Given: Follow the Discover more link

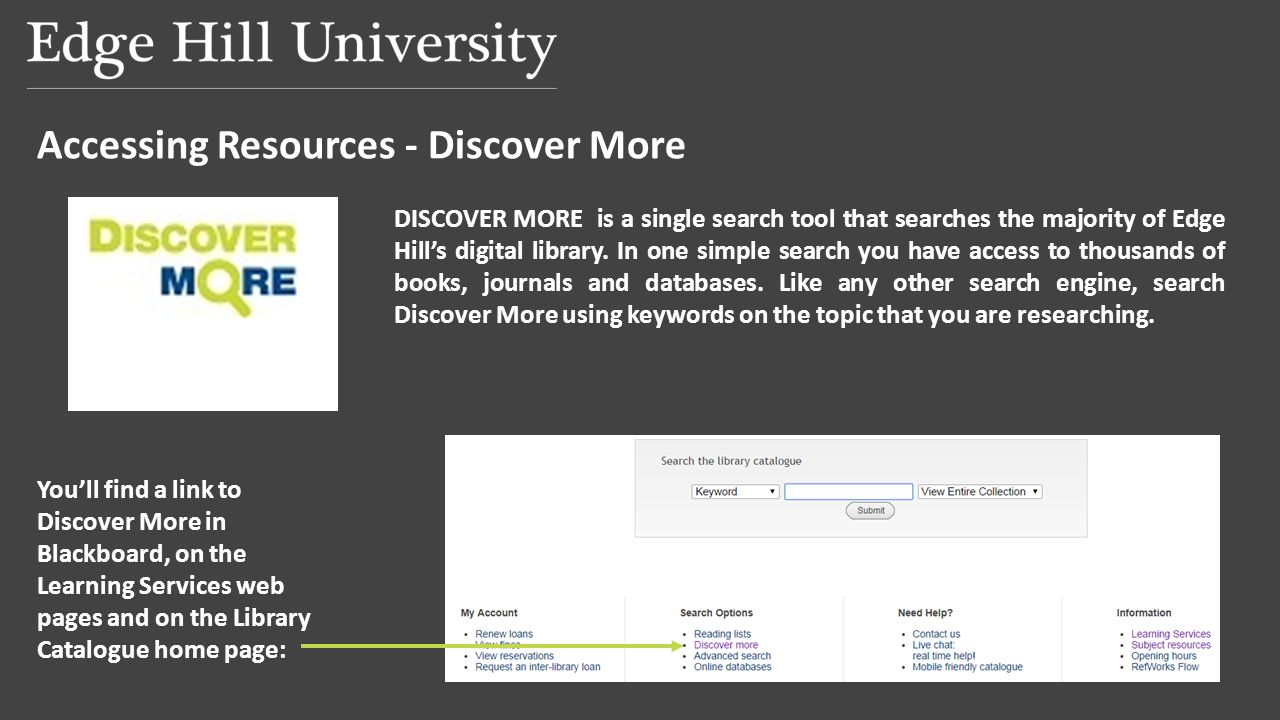Looking at the screenshot, I should (726, 645).
